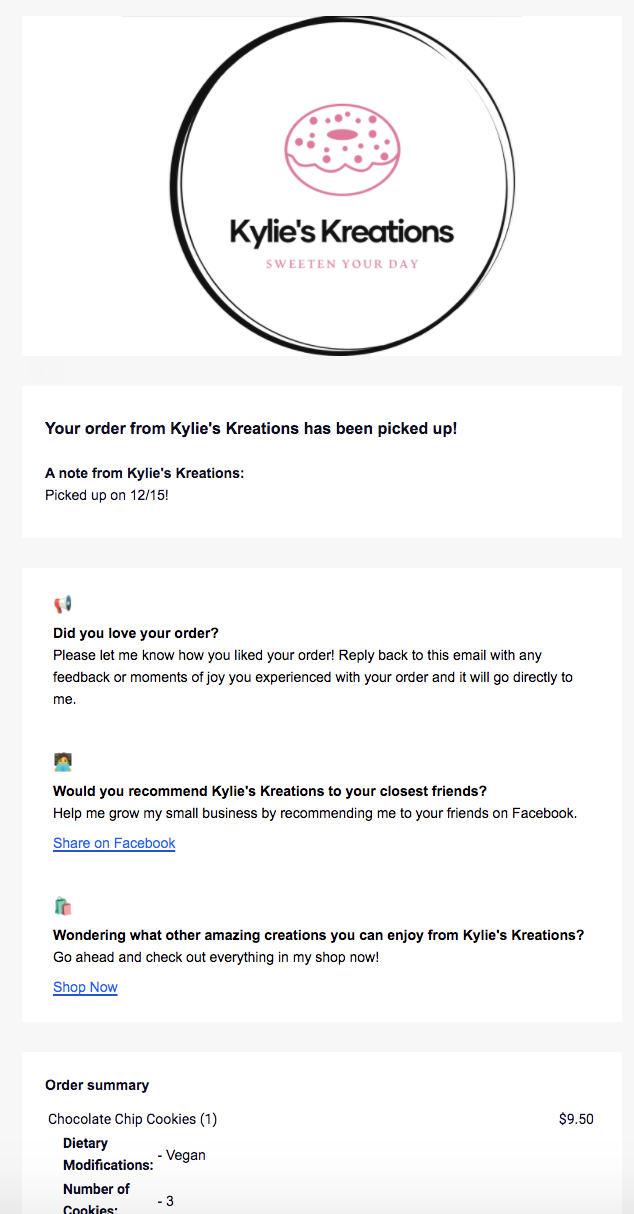
Task: Click the Dietary Modifications label
Action: click(x=108, y=1154)
